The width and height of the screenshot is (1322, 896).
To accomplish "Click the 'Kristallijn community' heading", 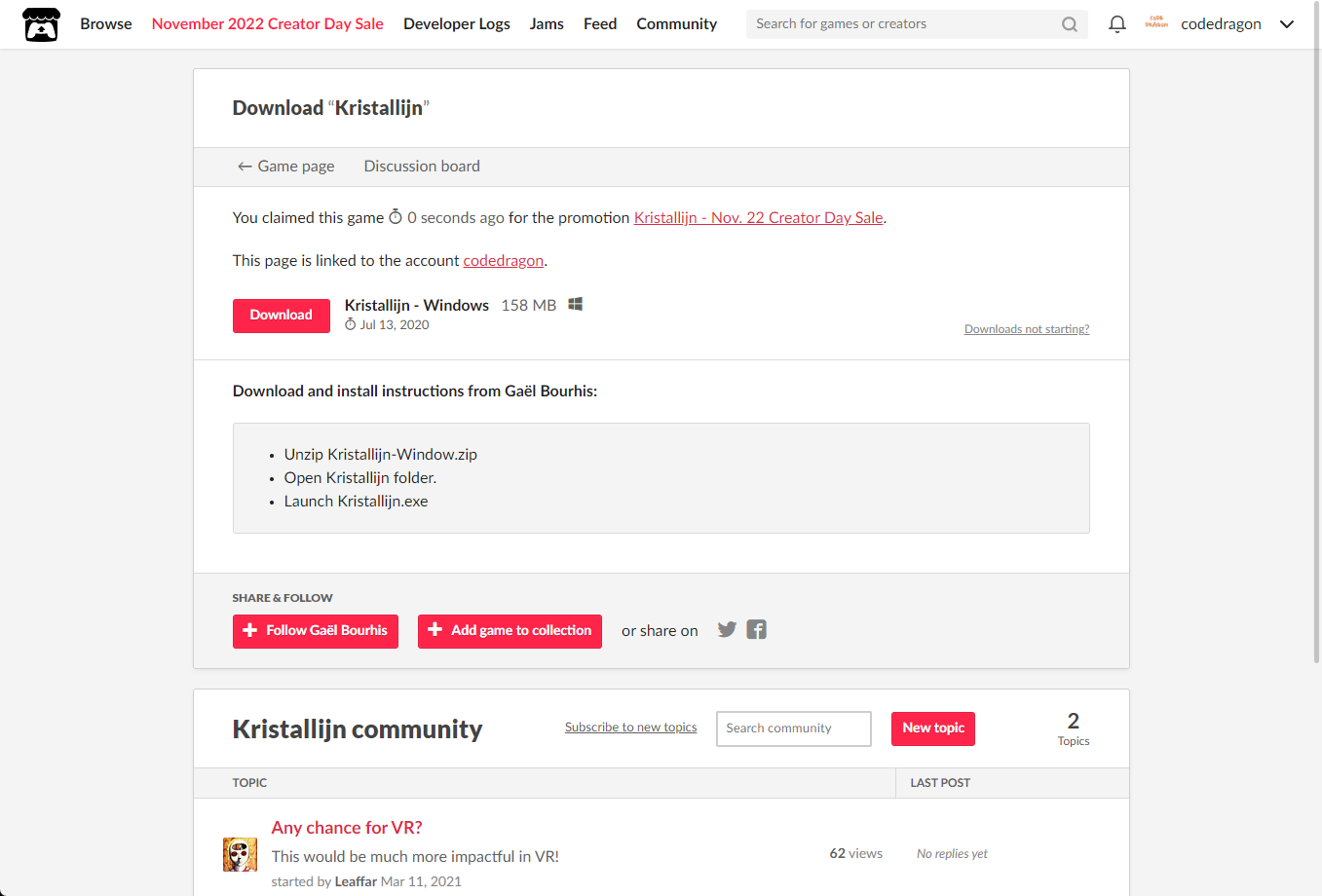I will pyautogui.click(x=358, y=729).
